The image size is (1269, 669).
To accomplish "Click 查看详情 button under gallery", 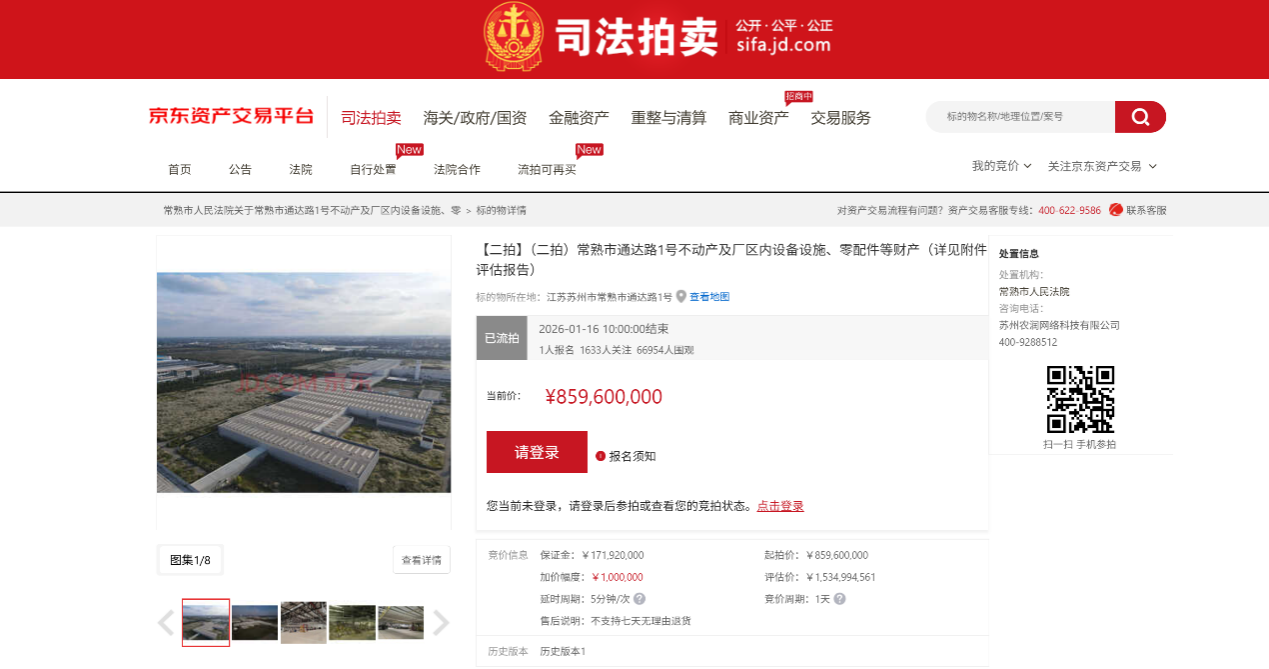I will click(x=421, y=560).
